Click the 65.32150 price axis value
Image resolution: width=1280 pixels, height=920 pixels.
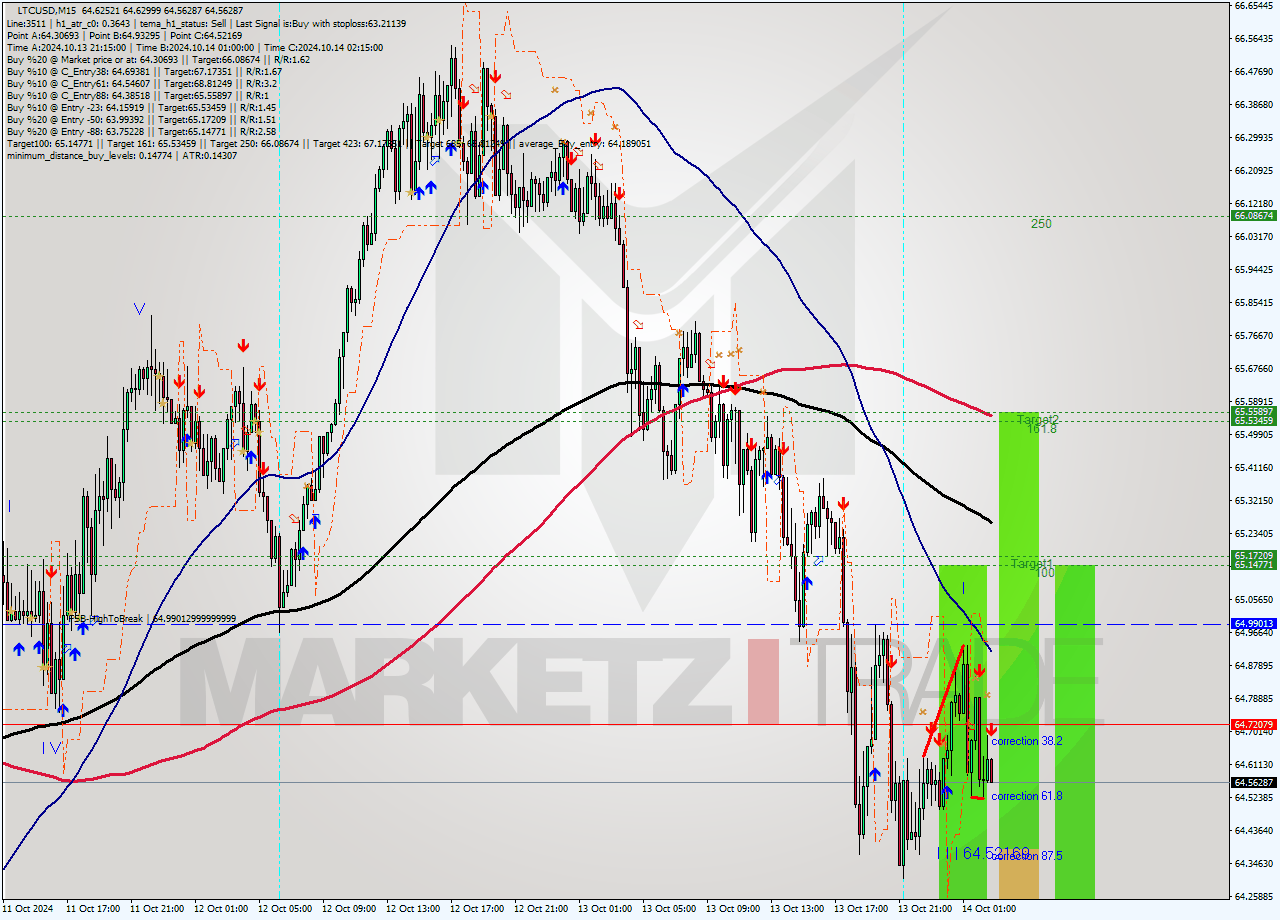pyautogui.click(x=1253, y=500)
